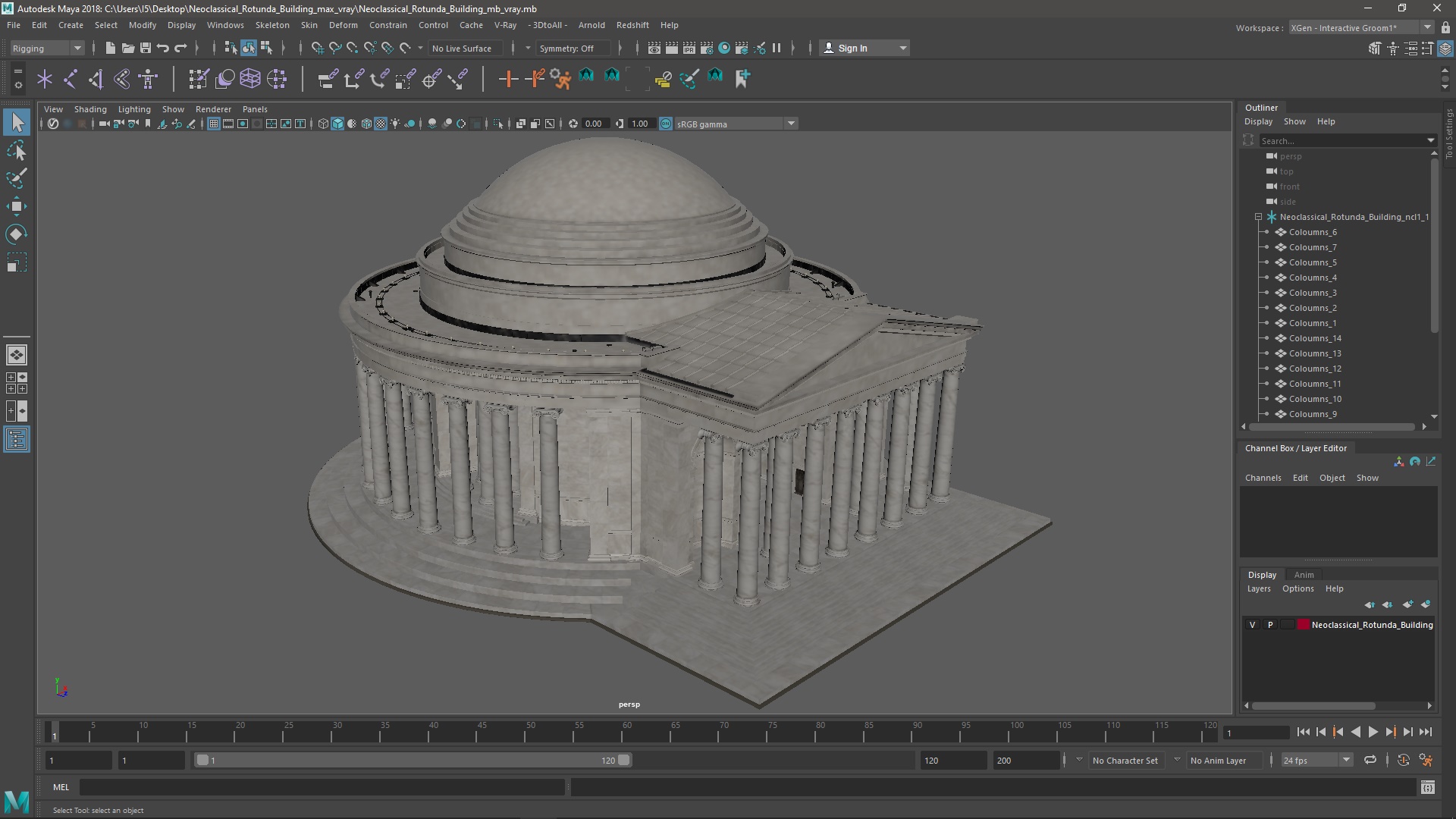The height and width of the screenshot is (819, 1456).
Task: Click the Symmetry: Off button
Action: (x=573, y=48)
